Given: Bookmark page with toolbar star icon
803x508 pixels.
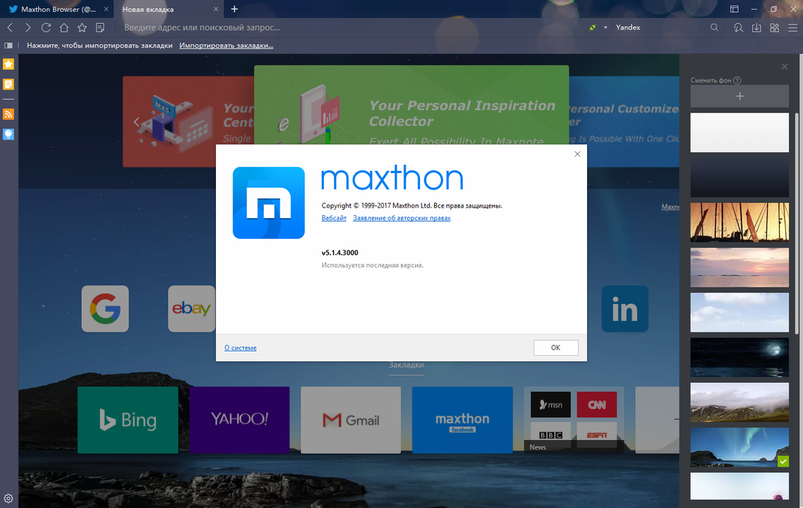Looking at the screenshot, I should click(82, 28).
